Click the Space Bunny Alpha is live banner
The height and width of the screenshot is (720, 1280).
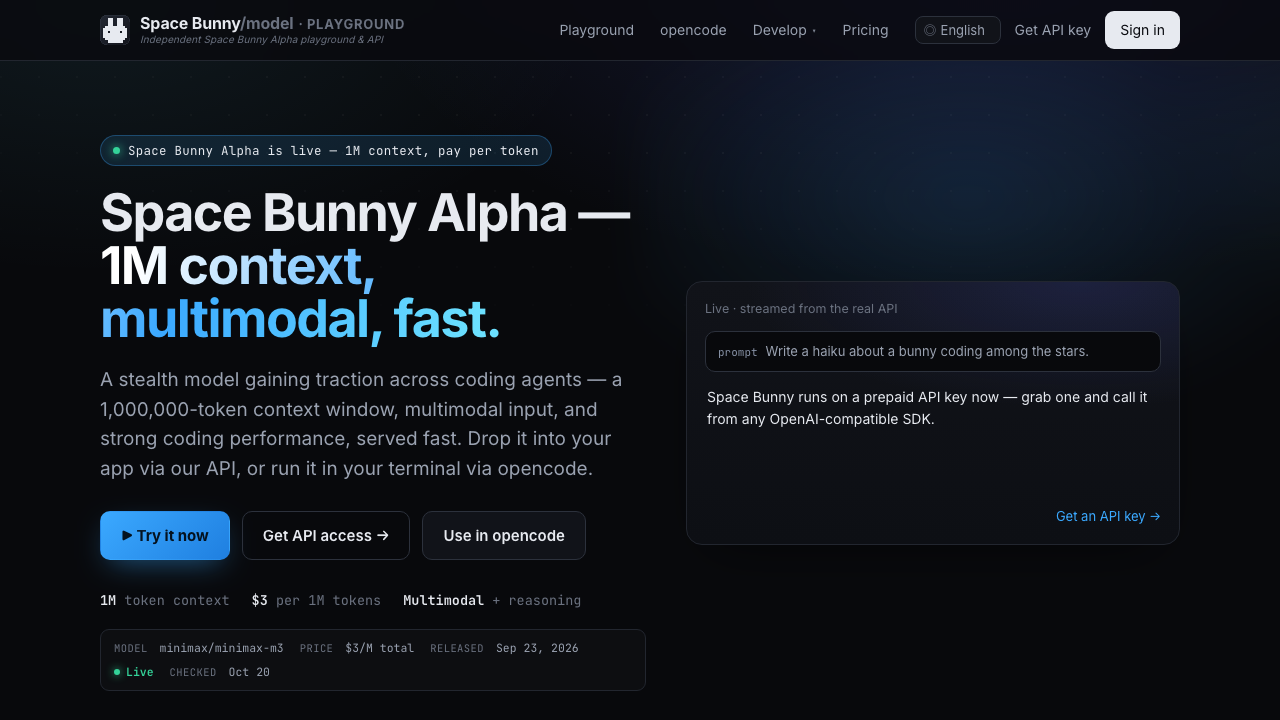point(326,151)
